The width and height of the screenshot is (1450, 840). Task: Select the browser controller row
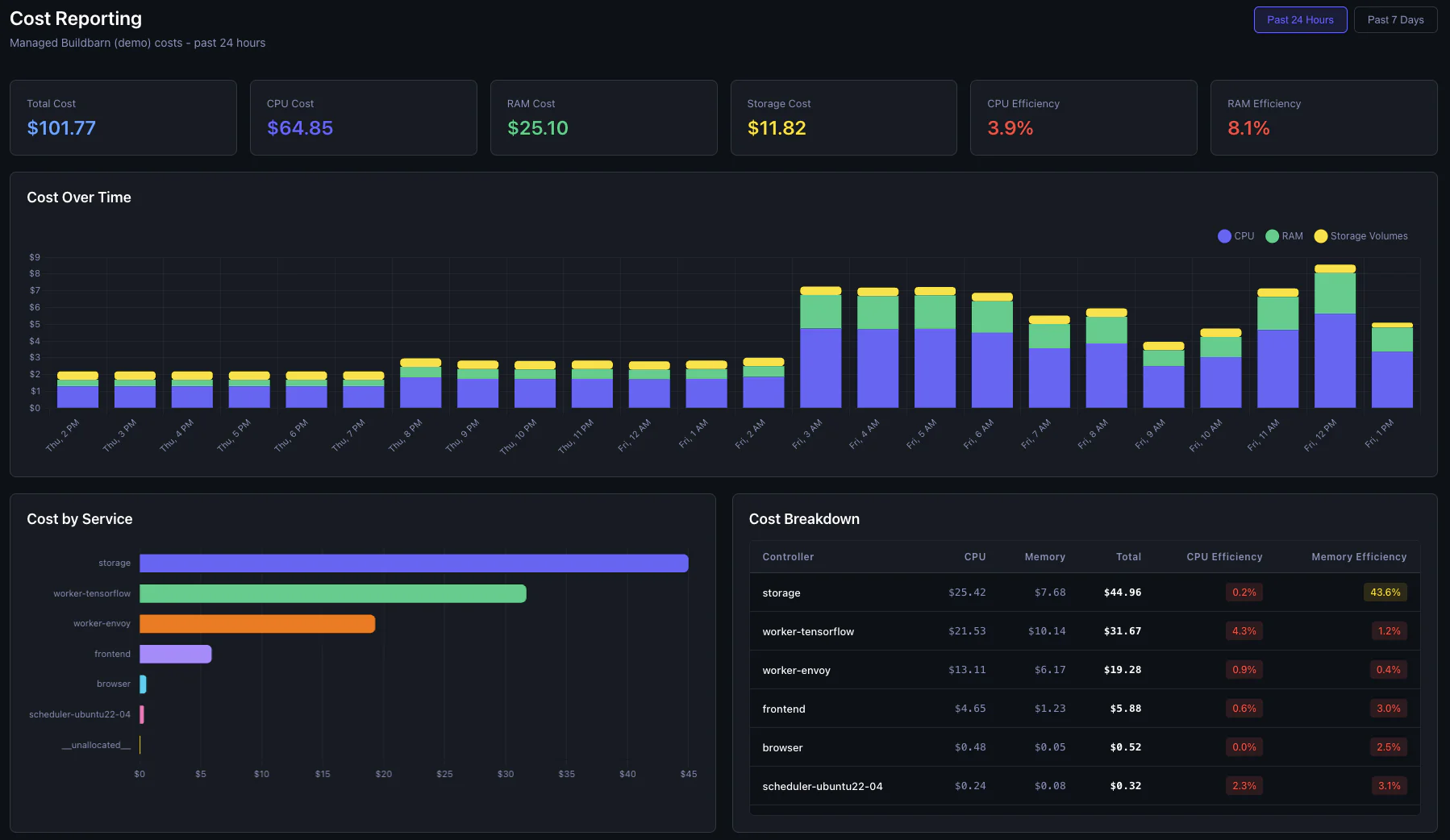tap(1085, 747)
